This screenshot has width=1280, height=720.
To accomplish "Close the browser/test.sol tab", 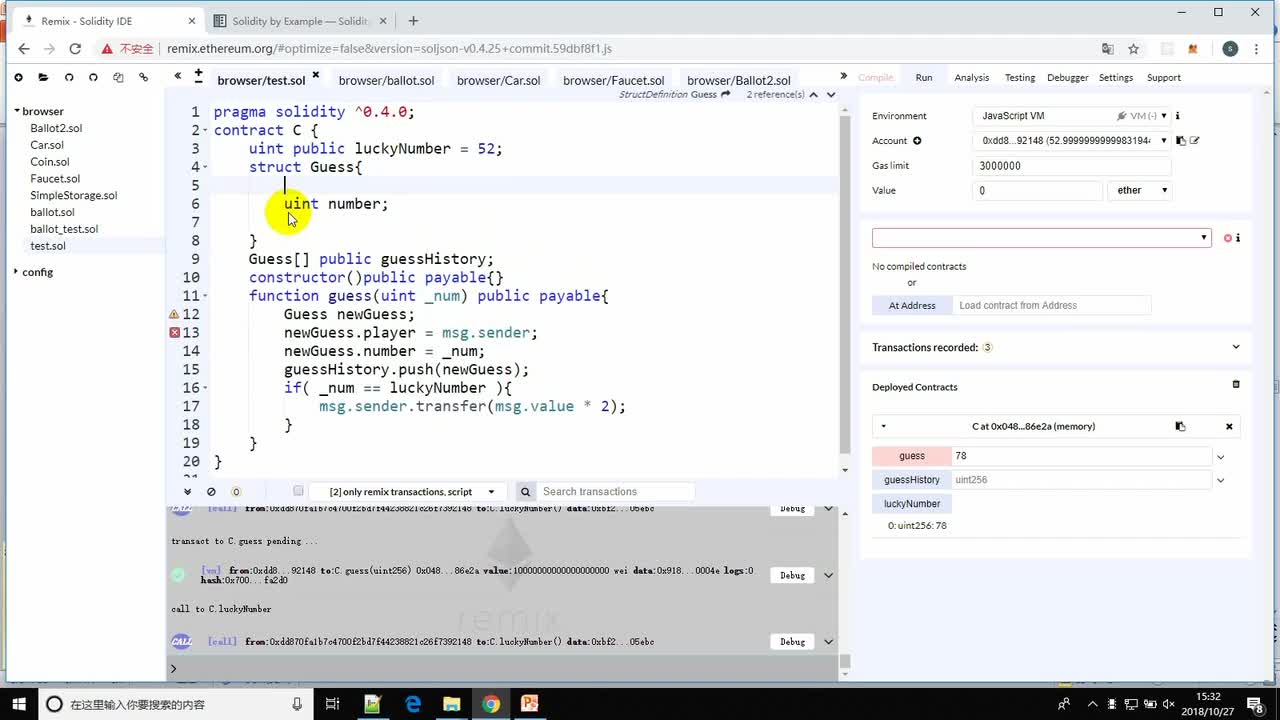I will click(316, 75).
